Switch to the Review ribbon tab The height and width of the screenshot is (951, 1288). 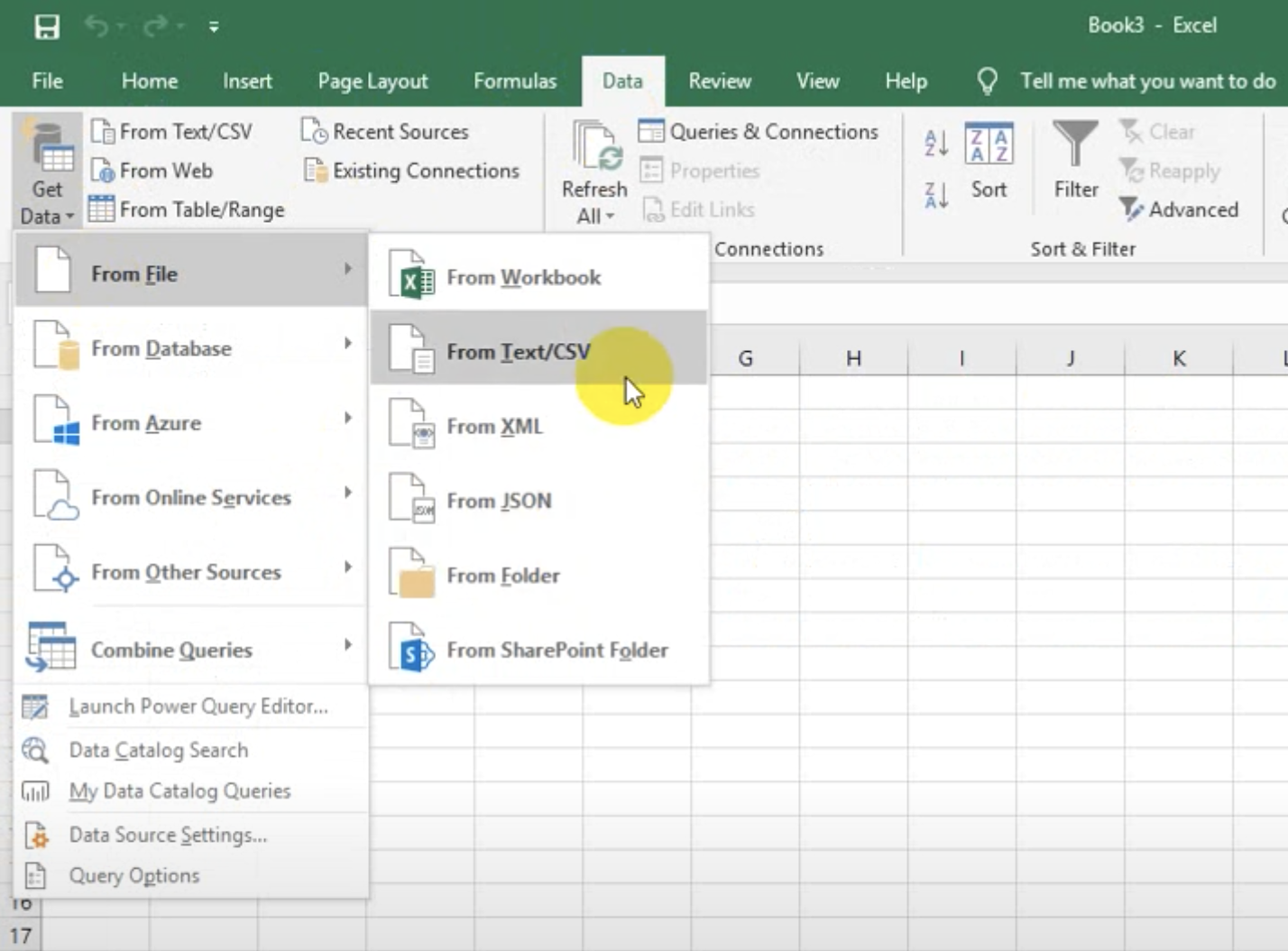[719, 80]
